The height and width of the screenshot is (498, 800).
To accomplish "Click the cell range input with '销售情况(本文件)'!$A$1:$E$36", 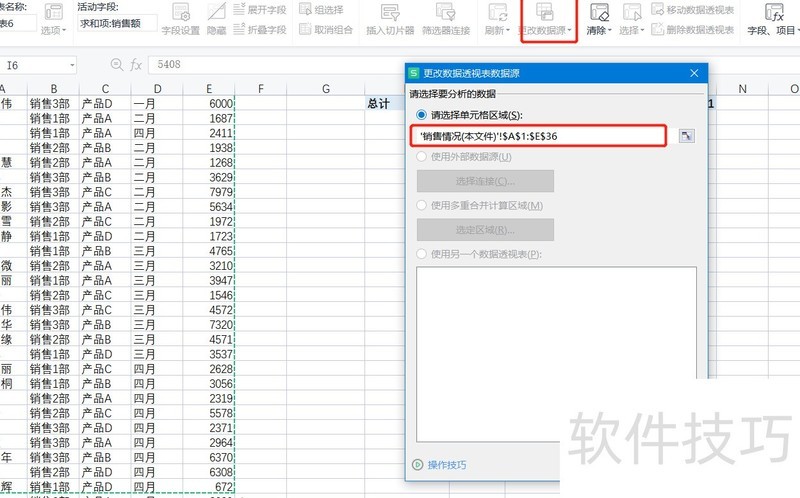I will pyautogui.click(x=539, y=136).
